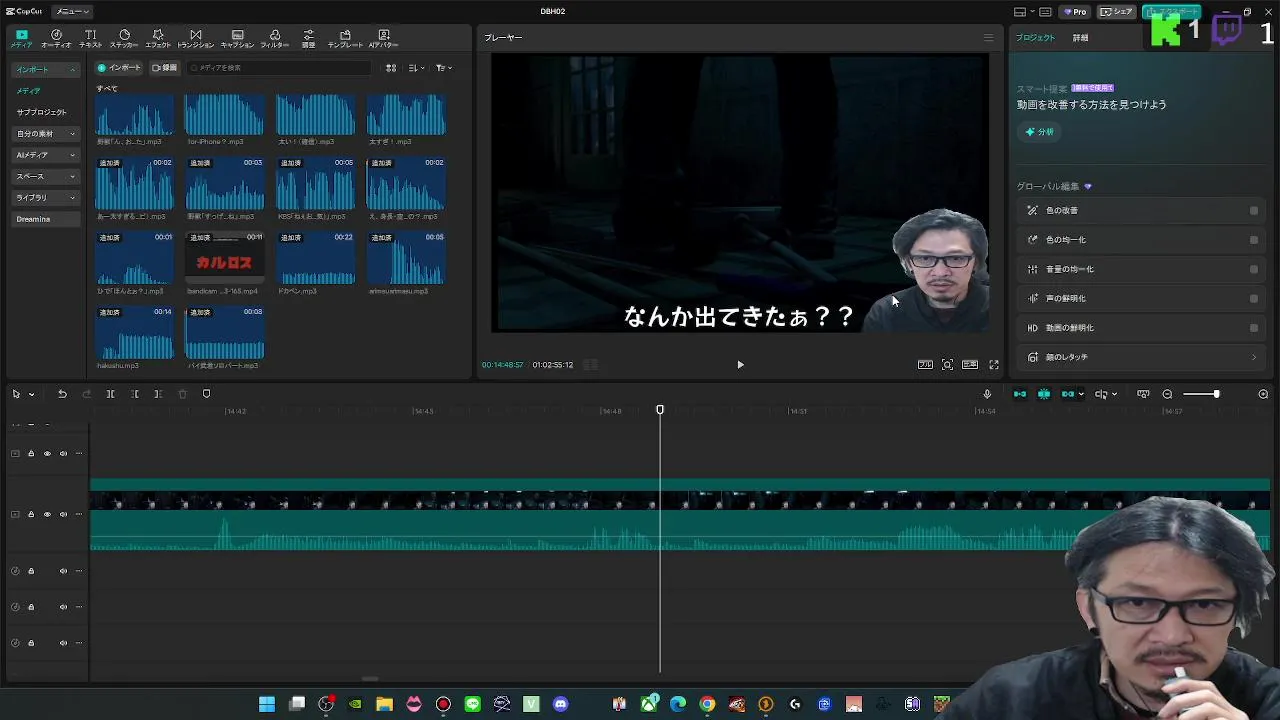Toggle main track magnet snapping
Viewport: 1280px width, 720px height.
pyautogui.click(x=1019, y=394)
